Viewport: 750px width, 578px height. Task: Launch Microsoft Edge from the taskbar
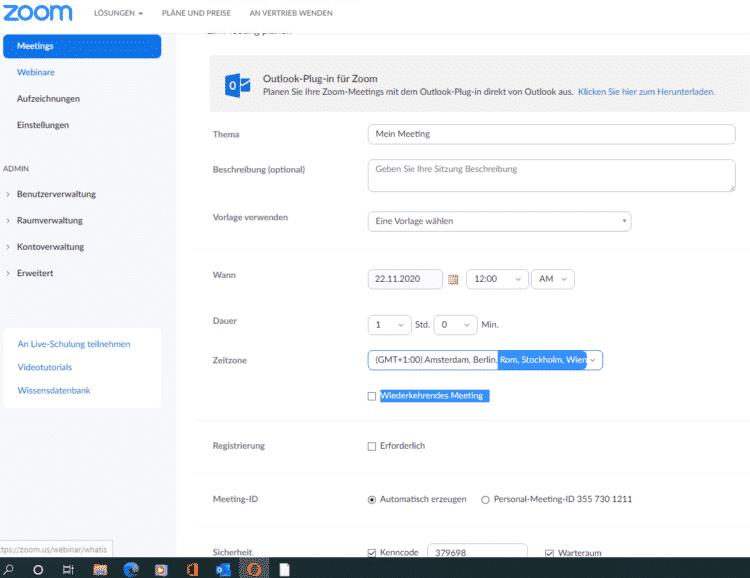click(x=131, y=569)
